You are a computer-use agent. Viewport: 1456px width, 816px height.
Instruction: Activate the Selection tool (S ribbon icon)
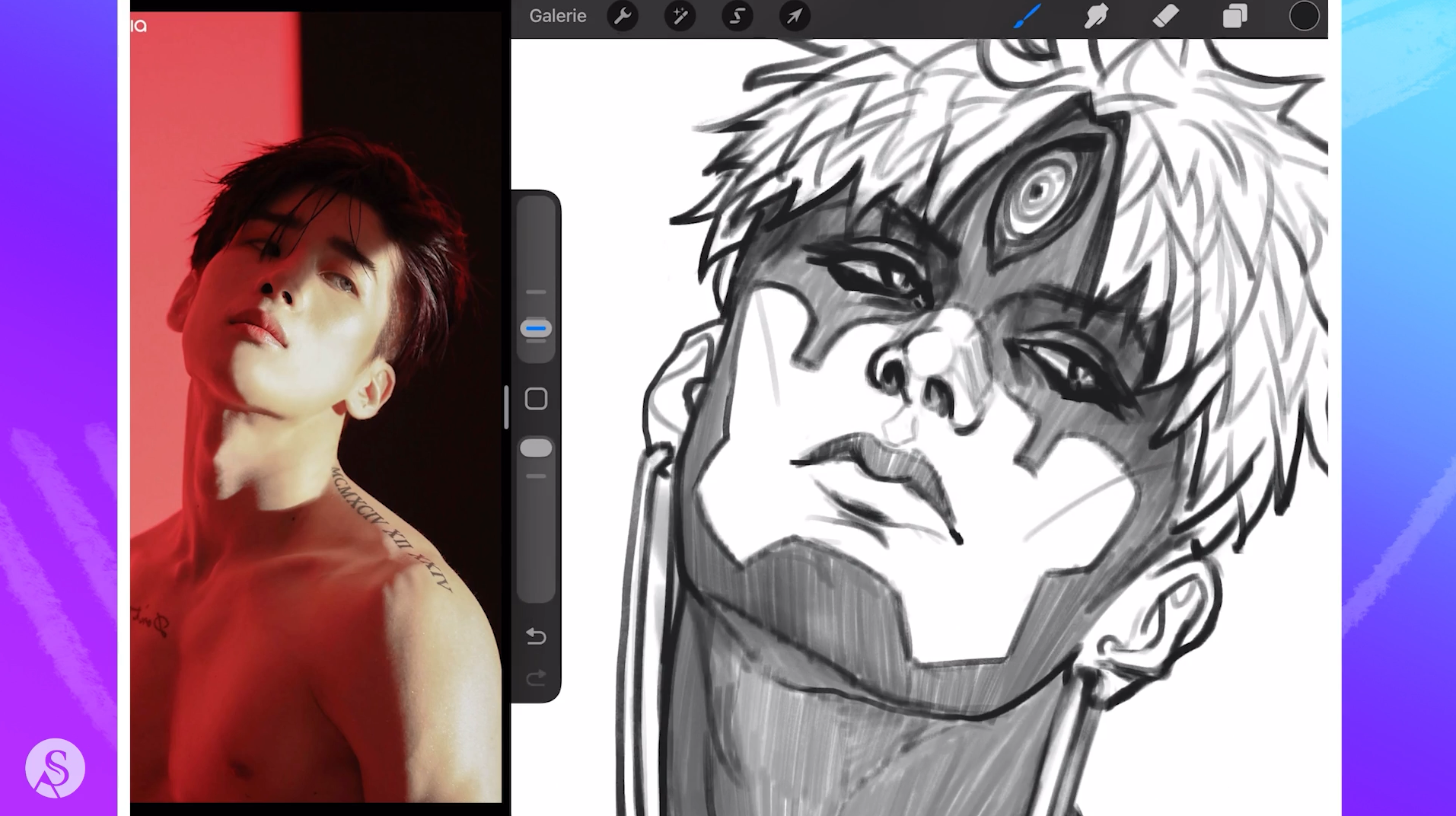click(x=737, y=16)
